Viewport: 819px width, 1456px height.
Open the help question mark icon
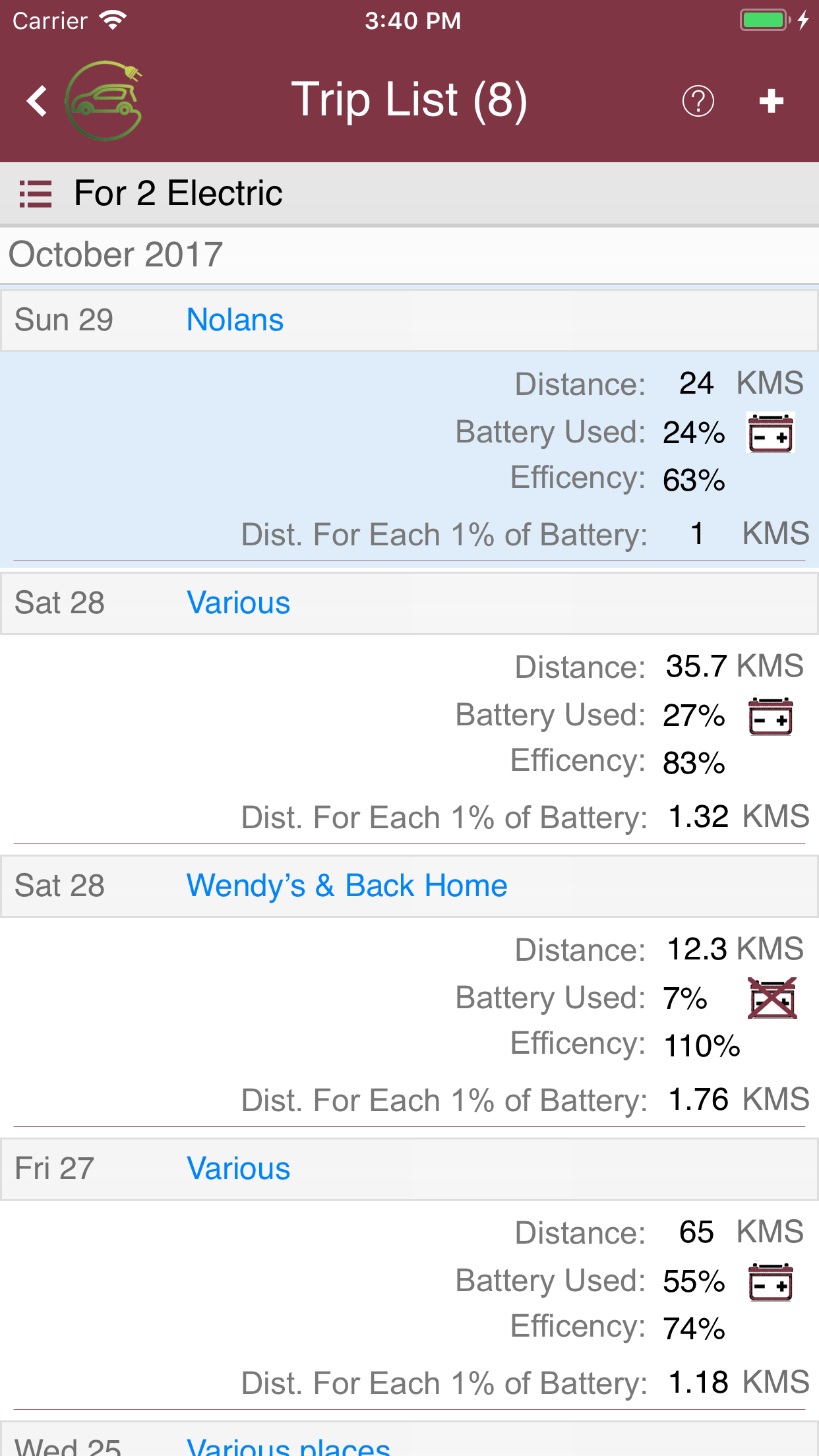coord(698,101)
